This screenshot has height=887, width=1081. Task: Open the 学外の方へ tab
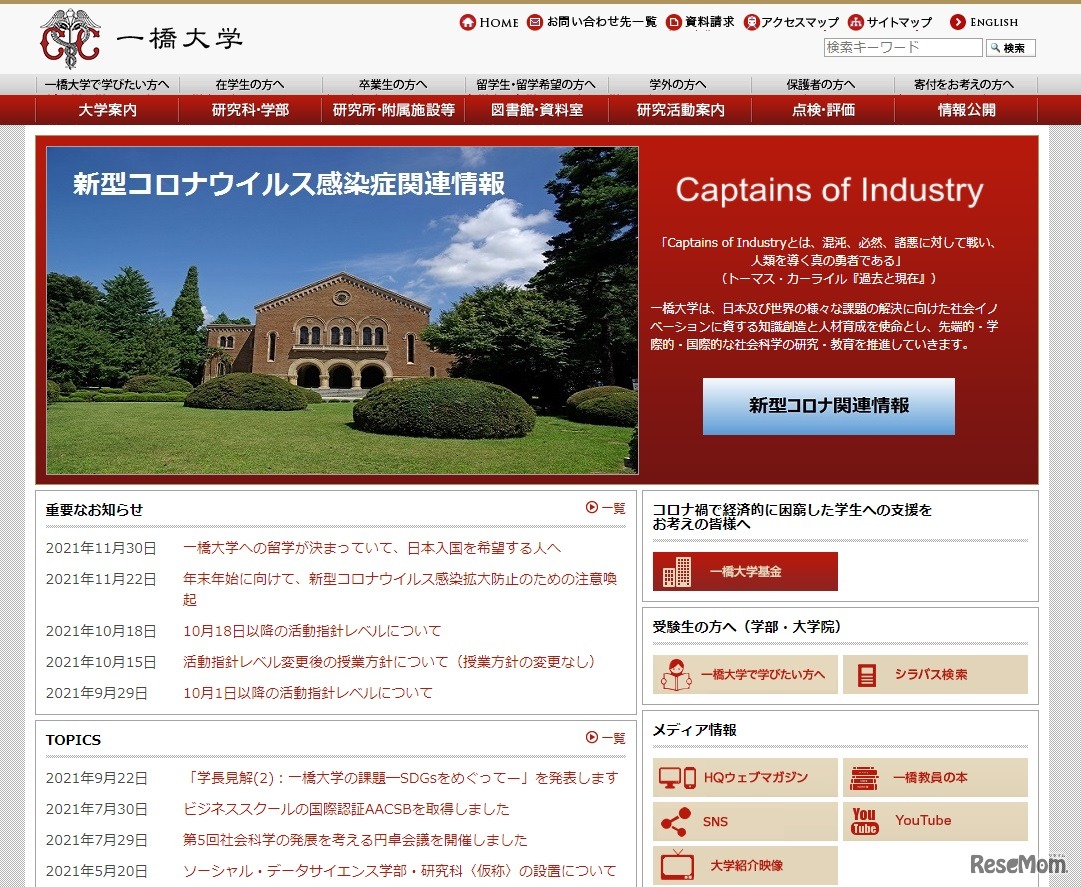click(x=678, y=84)
